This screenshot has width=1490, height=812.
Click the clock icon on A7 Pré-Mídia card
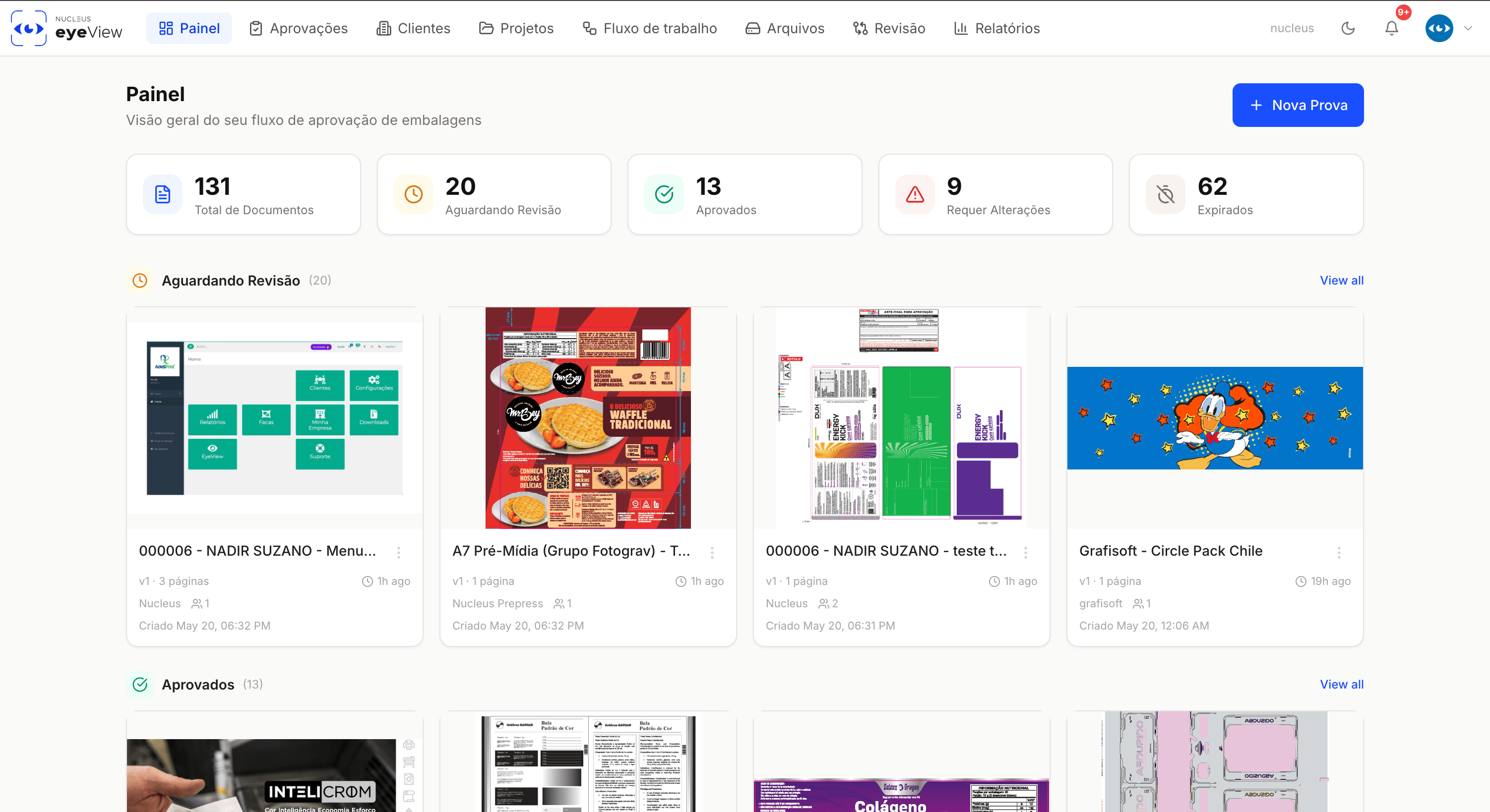681,581
